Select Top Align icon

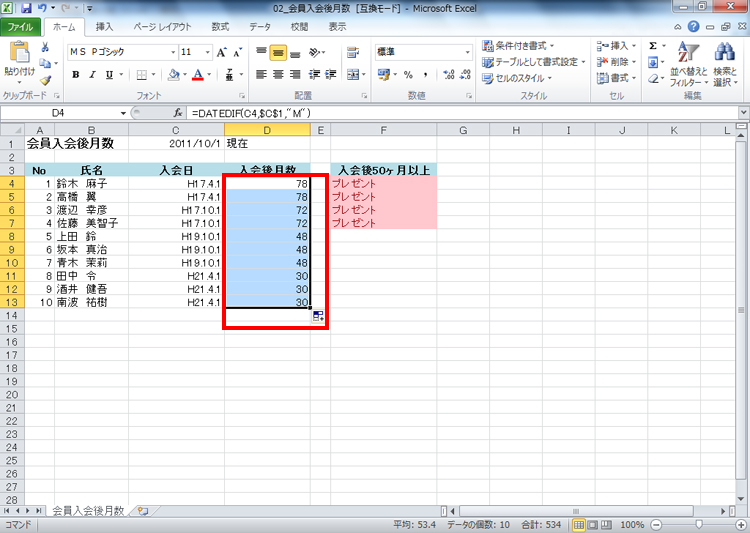pos(261,52)
